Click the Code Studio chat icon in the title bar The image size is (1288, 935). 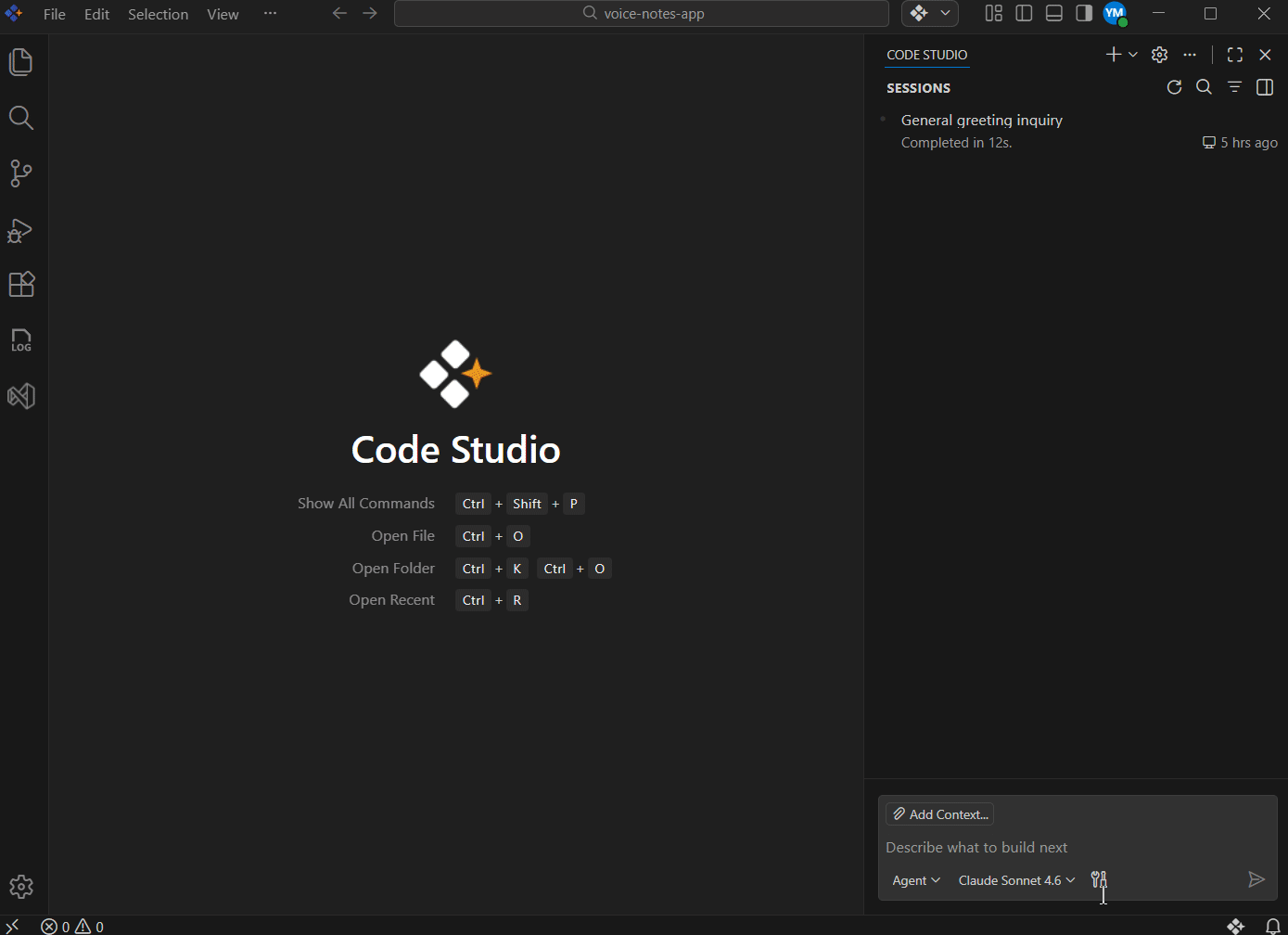point(919,13)
